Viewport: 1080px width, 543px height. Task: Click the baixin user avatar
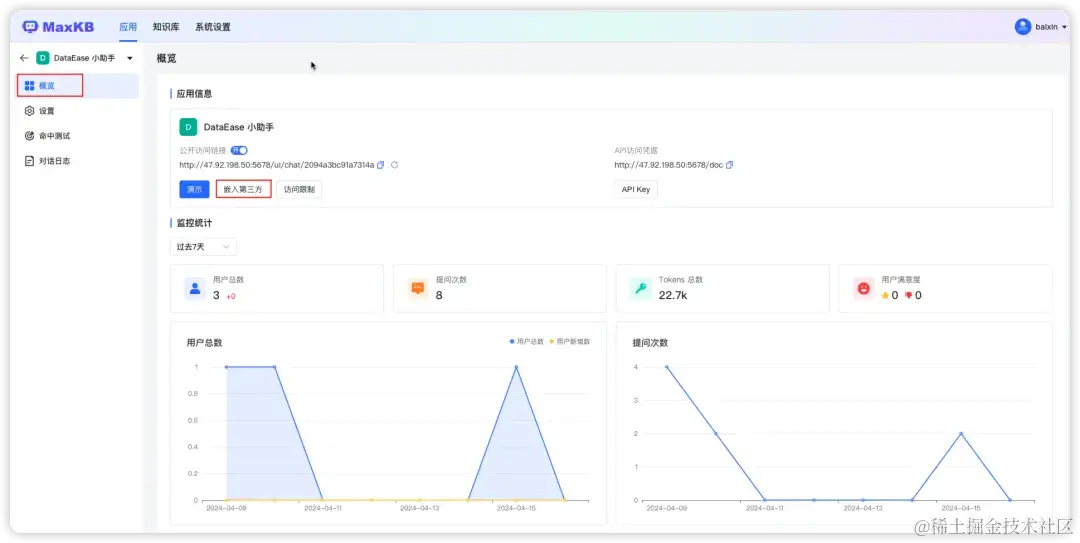tap(1022, 27)
